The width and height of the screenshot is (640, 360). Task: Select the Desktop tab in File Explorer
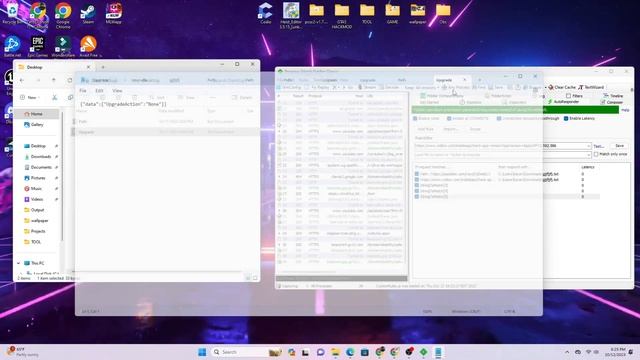(x=54, y=67)
